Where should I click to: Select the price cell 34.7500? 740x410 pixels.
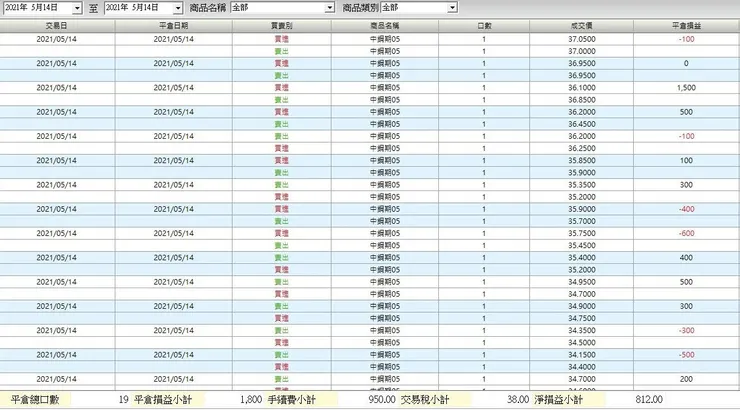point(581,318)
